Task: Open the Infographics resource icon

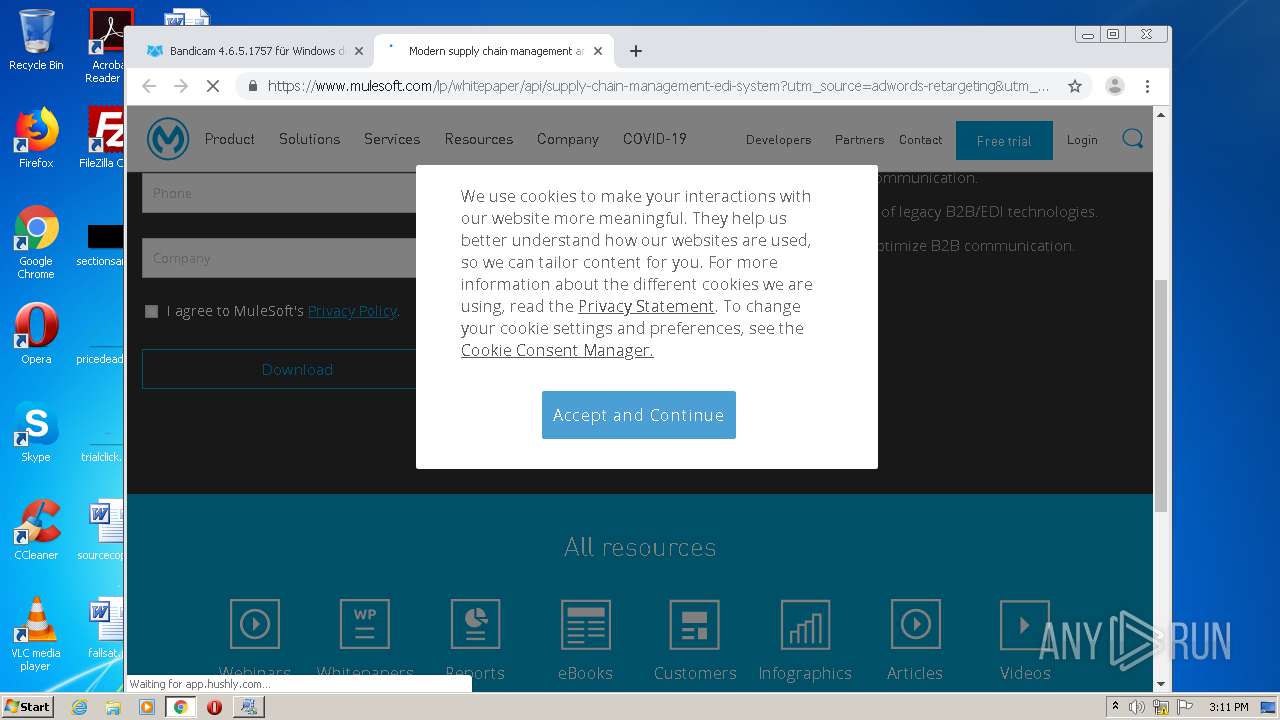Action: click(x=805, y=624)
